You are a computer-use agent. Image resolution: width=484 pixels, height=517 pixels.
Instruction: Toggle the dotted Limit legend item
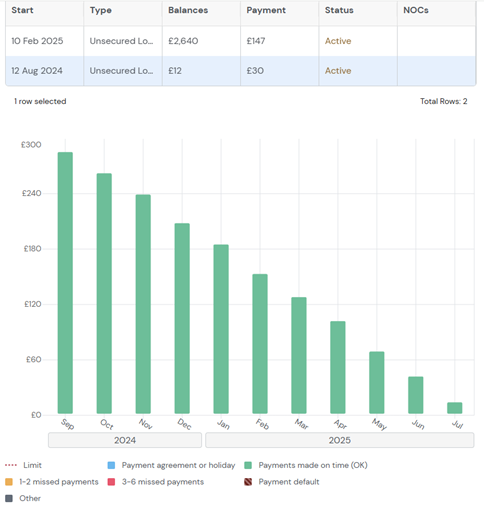[23, 465]
